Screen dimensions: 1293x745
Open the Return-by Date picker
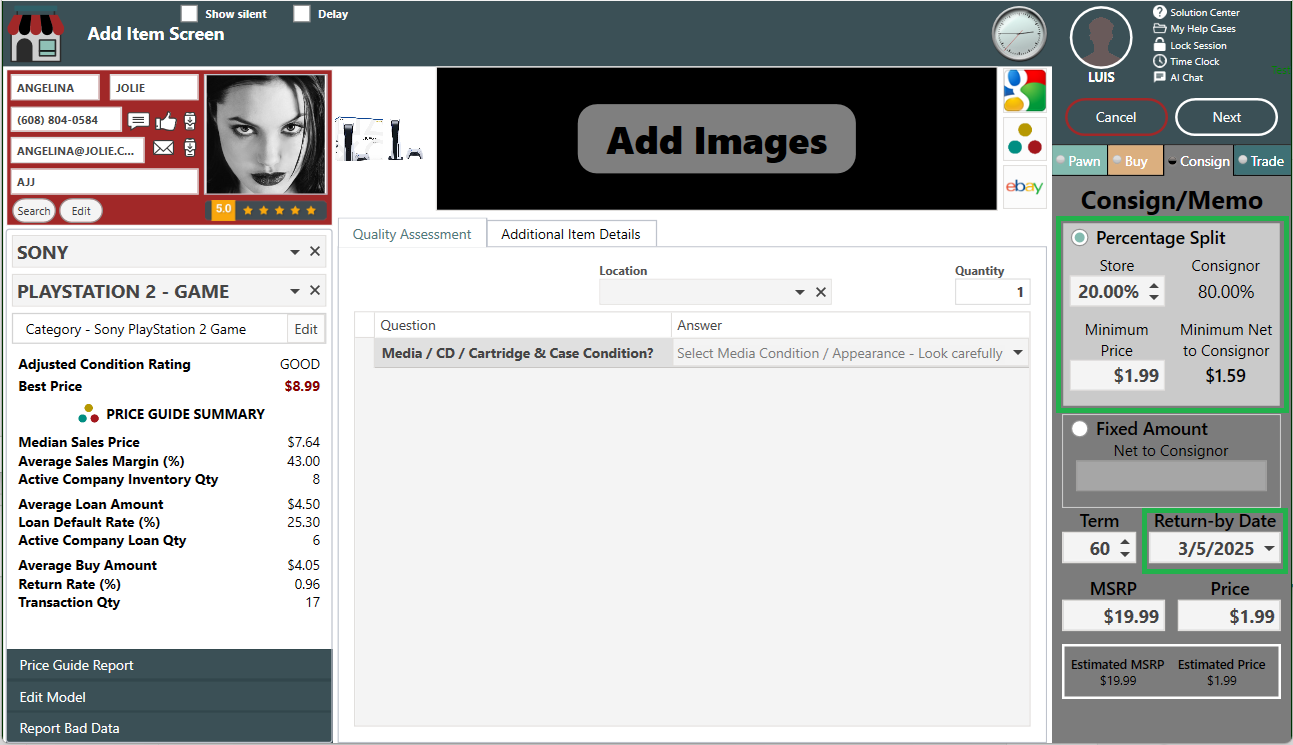pos(1270,548)
